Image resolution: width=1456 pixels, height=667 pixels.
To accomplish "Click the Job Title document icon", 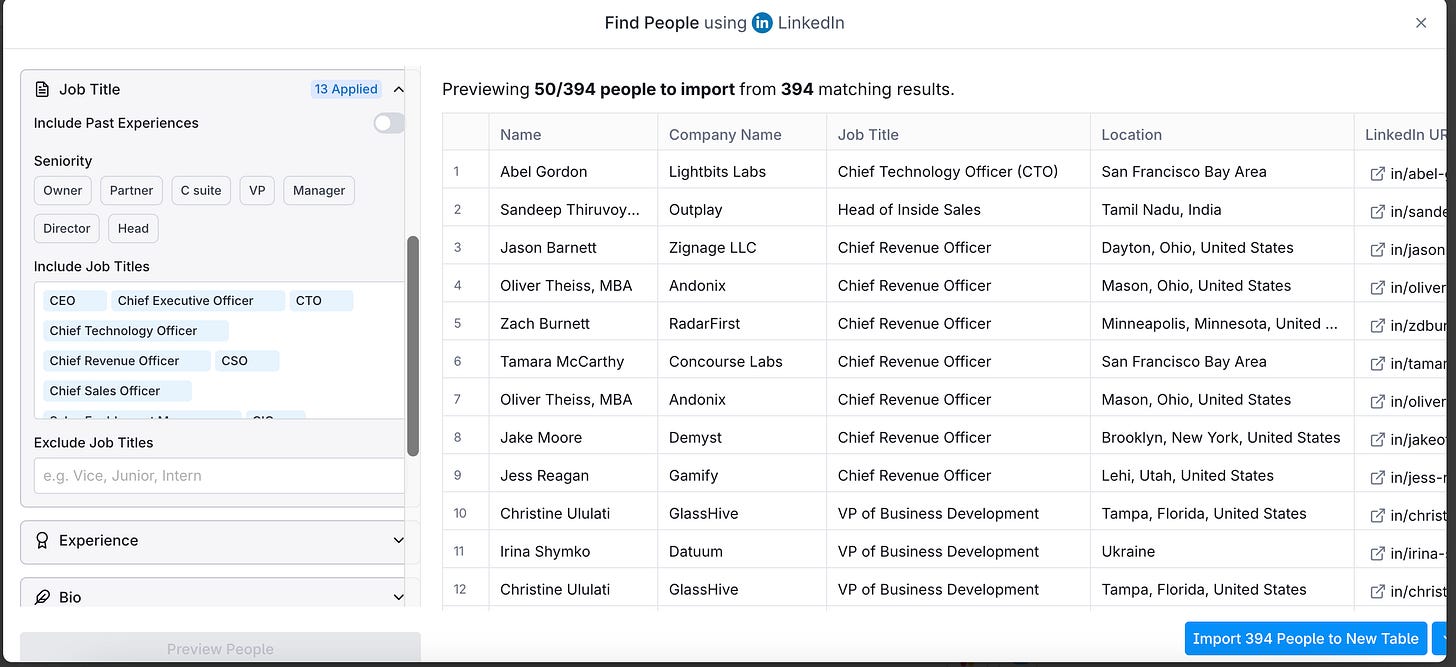I will [42, 89].
